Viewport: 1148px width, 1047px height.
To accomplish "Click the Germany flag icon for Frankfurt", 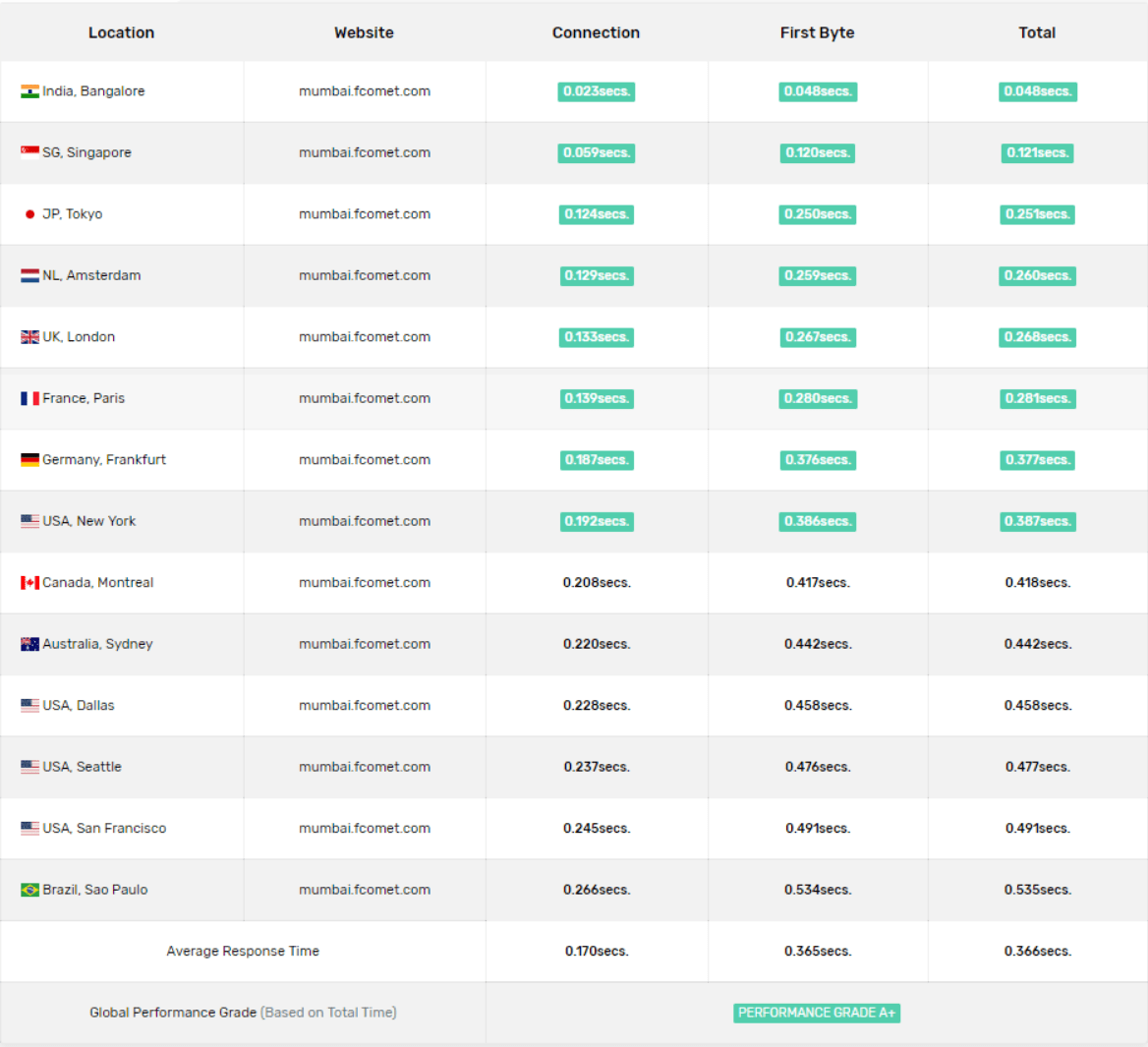I will pyautogui.click(x=29, y=460).
